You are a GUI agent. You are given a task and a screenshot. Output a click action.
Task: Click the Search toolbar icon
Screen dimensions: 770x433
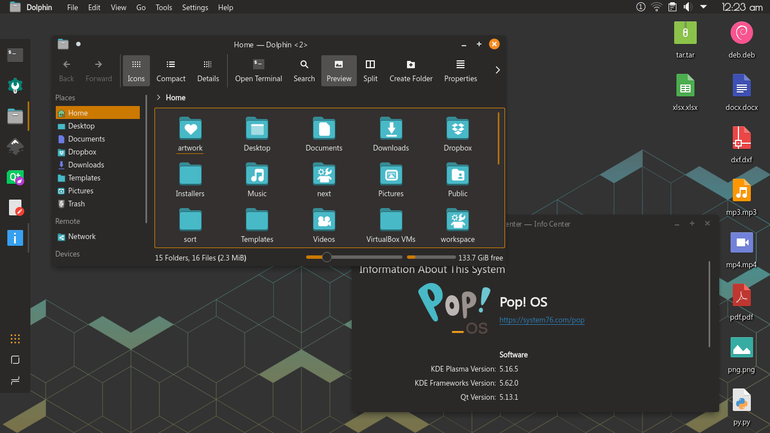[x=304, y=71]
